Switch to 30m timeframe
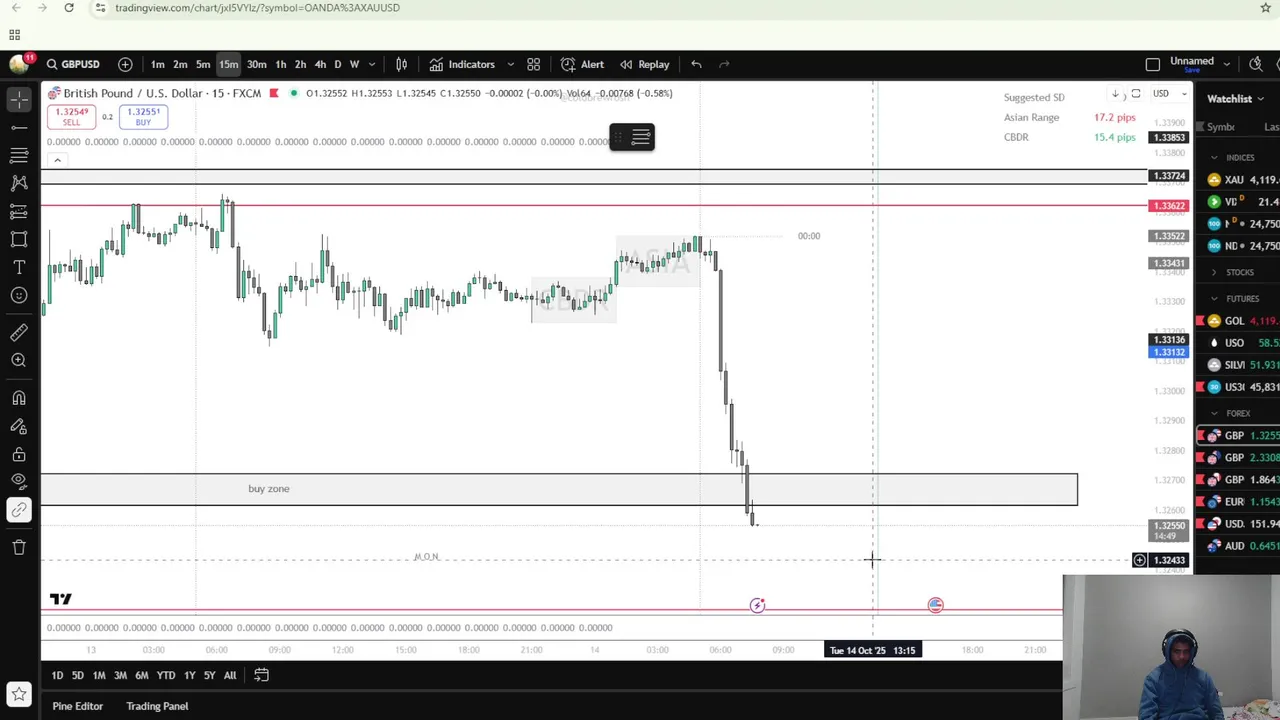Viewport: 1280px width, 720px height. point(257,64)
